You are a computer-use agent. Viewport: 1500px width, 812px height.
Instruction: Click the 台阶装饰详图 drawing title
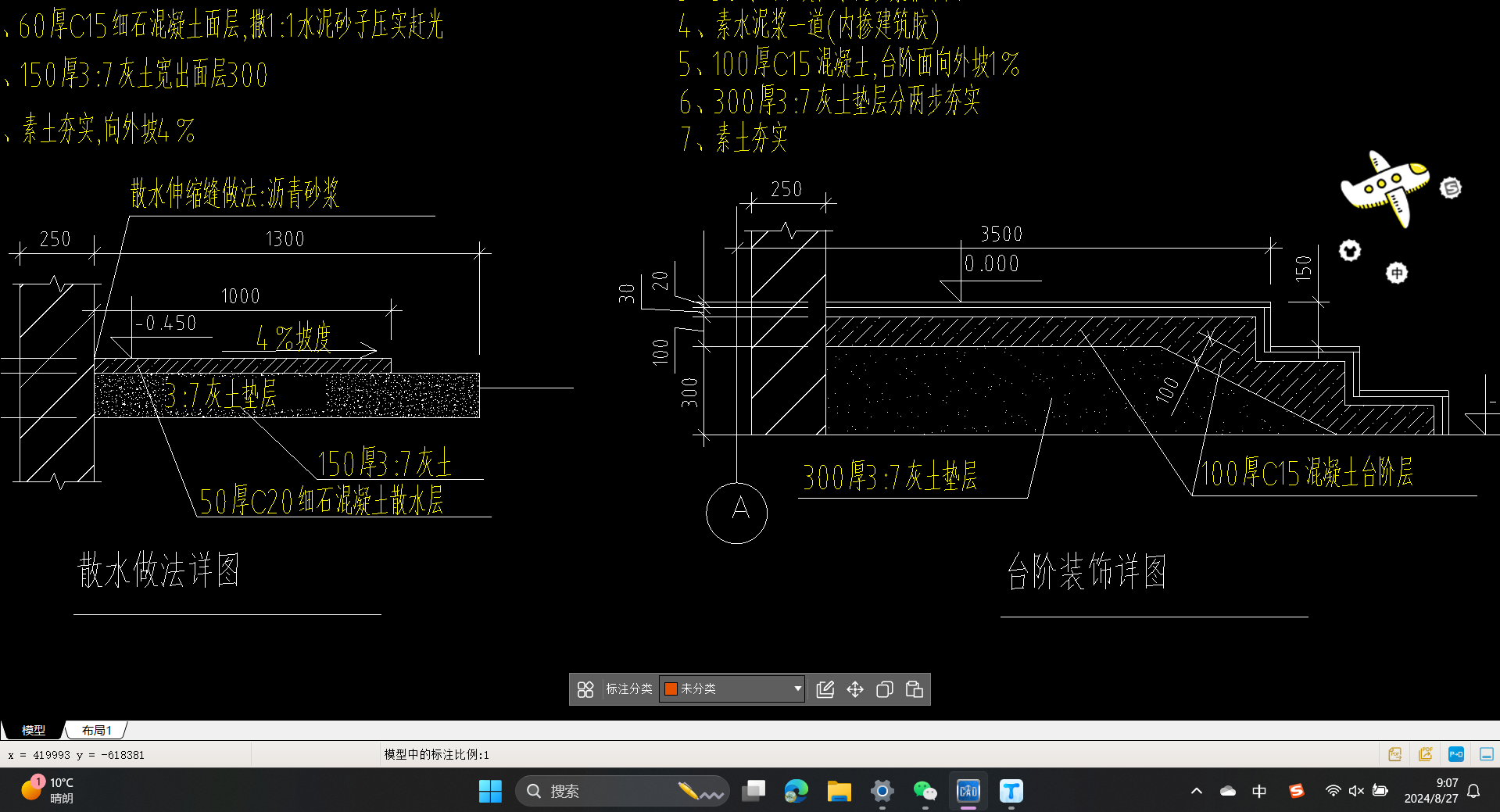pos(1087,571)
